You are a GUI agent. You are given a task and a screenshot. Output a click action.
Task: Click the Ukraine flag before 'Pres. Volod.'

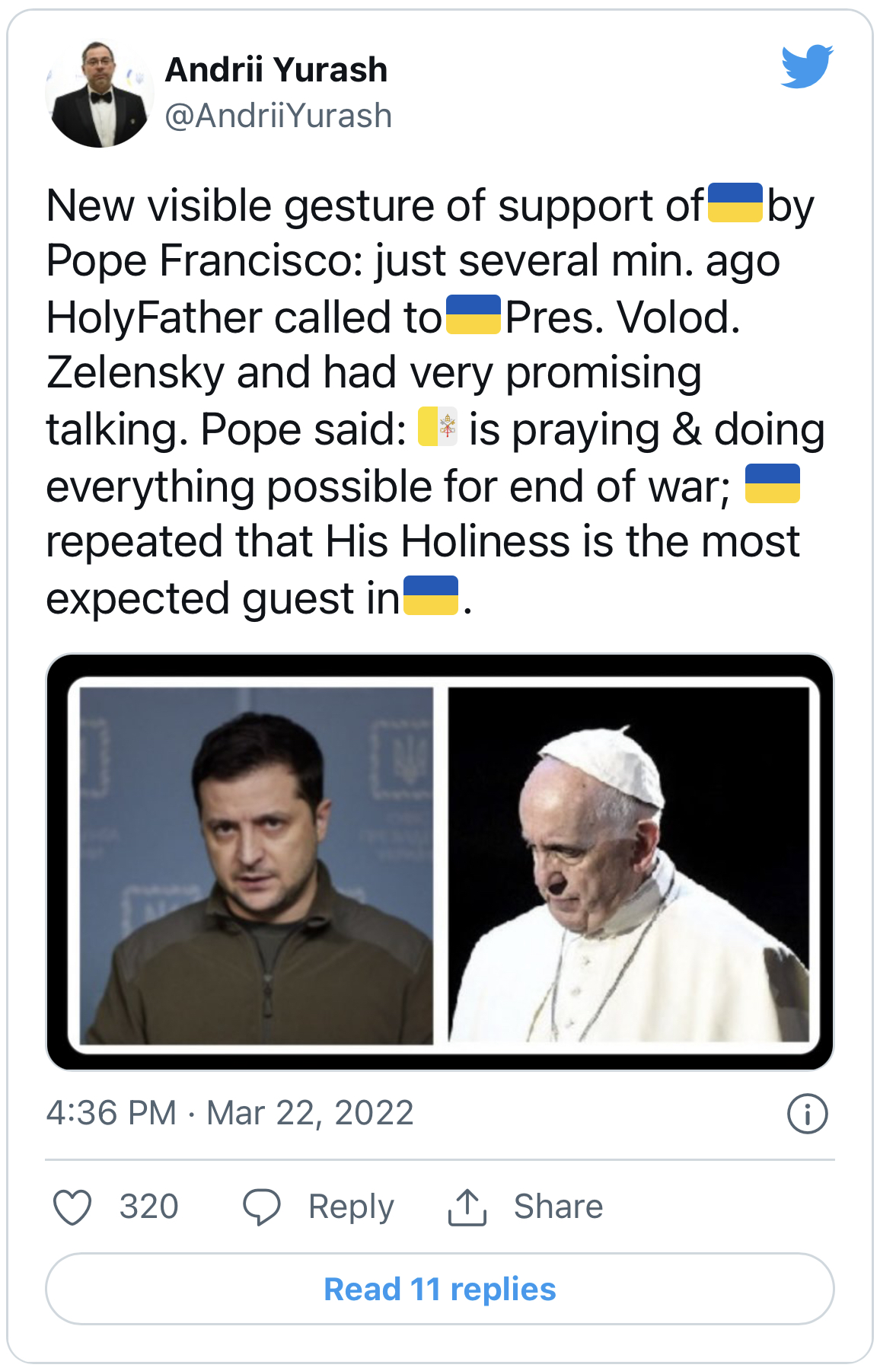coord(473,314)
